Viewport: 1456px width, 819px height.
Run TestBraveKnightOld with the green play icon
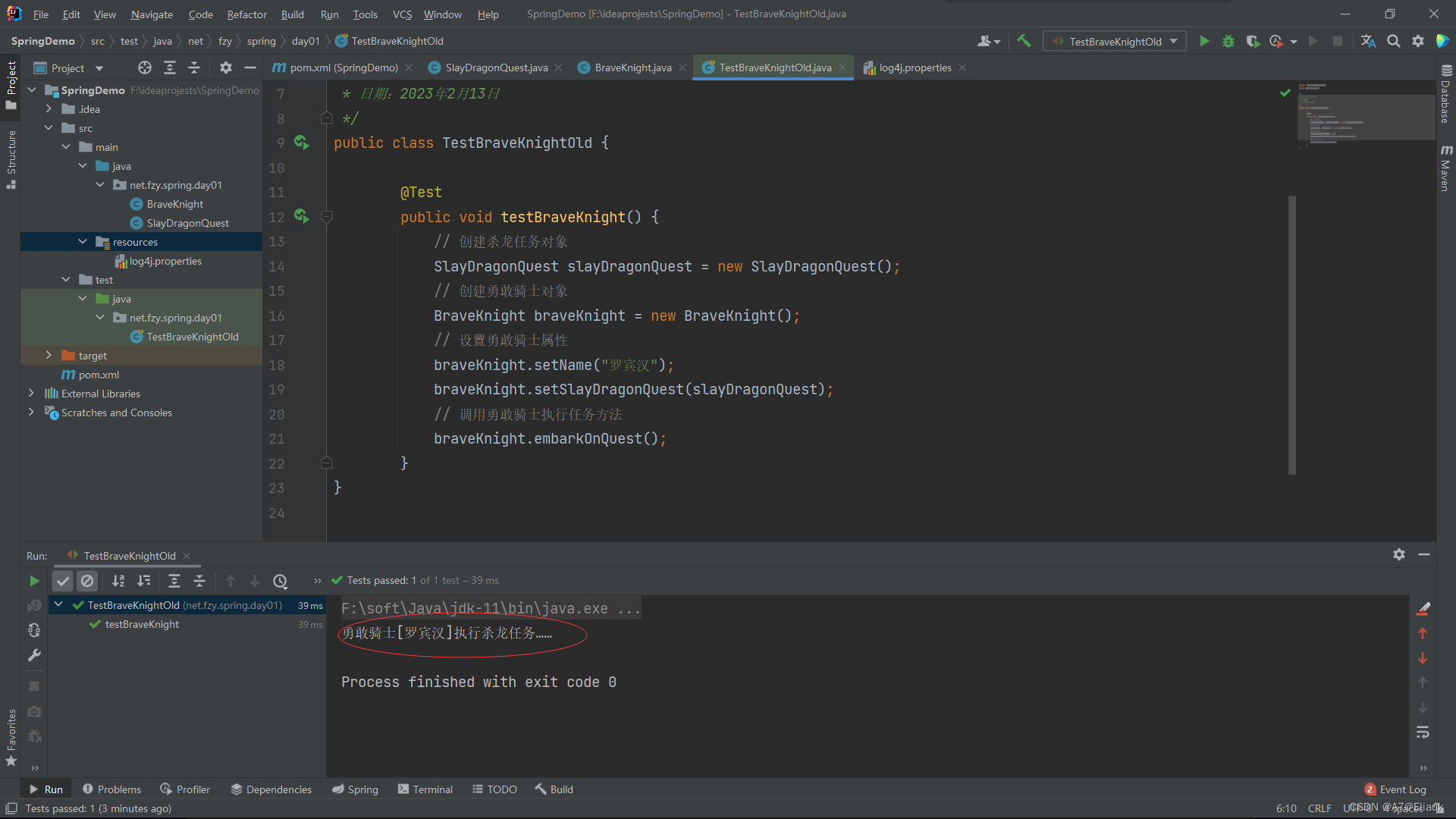[1204, 42]
